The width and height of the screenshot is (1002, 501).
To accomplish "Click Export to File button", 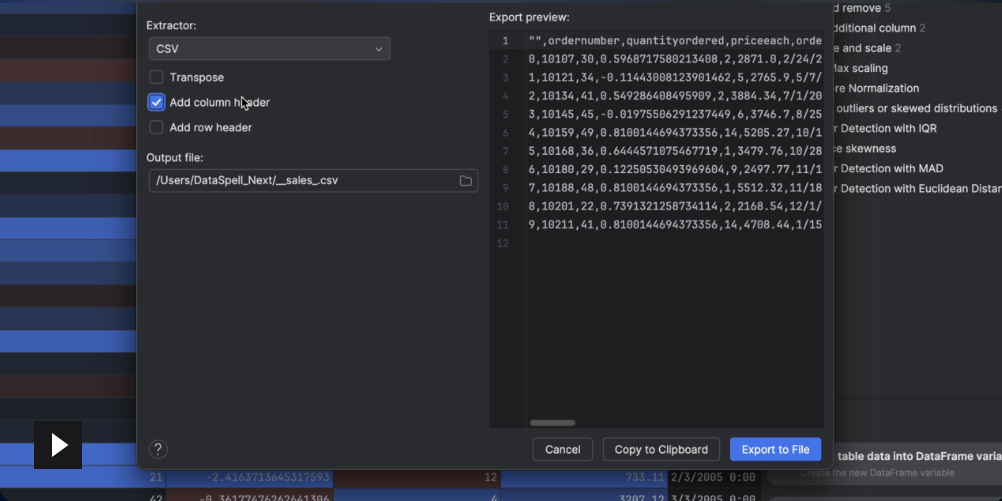I will 774,449.
